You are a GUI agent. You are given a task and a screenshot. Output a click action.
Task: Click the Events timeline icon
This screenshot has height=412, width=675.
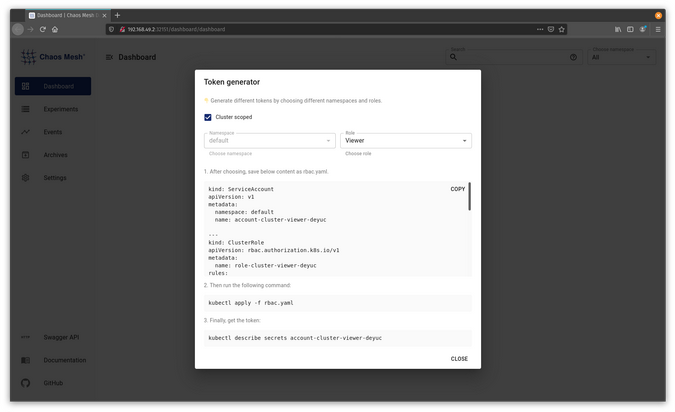[x=25, y=132]
